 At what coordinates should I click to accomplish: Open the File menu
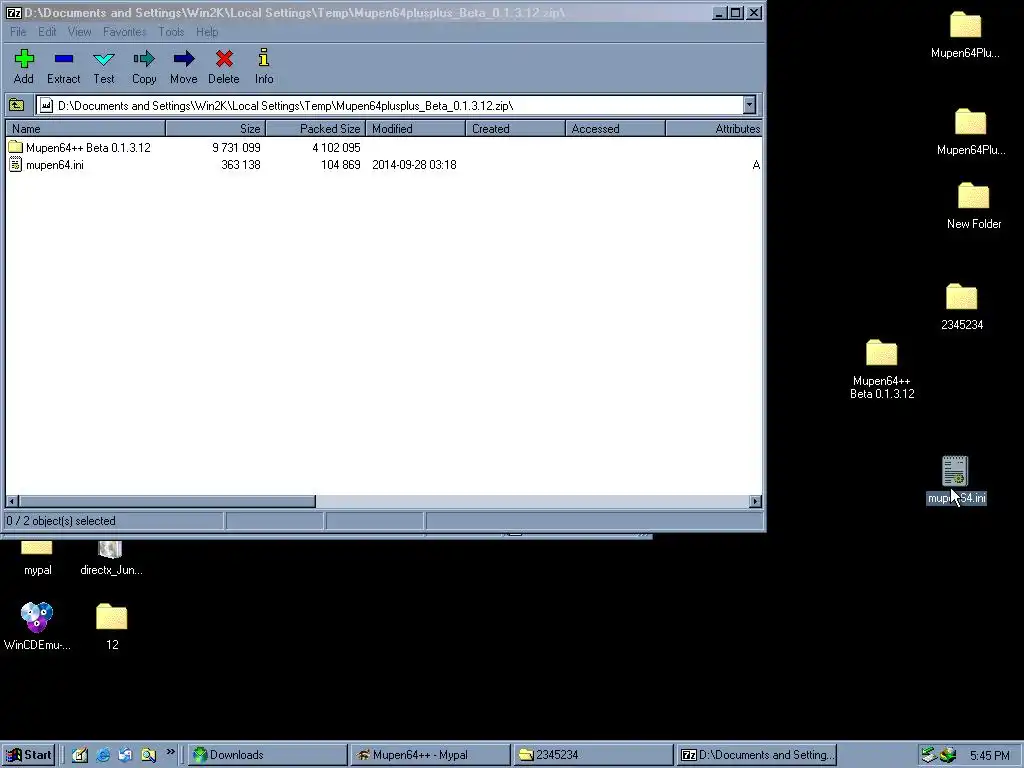18,31
